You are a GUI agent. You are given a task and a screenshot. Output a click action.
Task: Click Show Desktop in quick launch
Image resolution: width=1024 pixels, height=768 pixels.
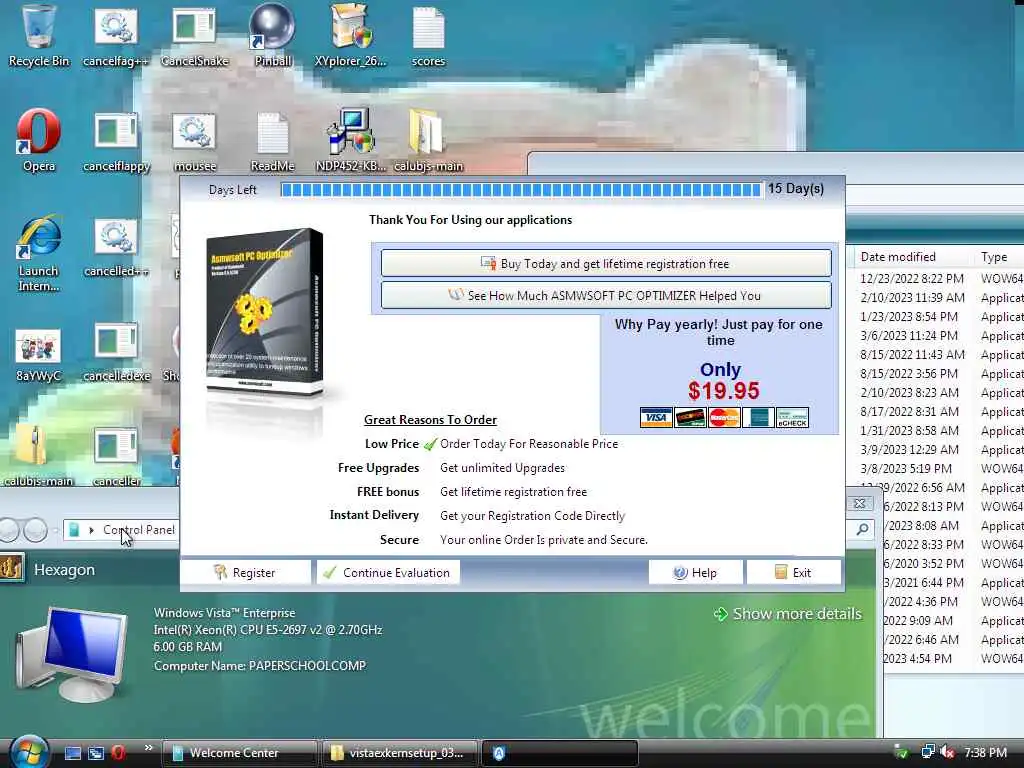click(x=72, y=753)
